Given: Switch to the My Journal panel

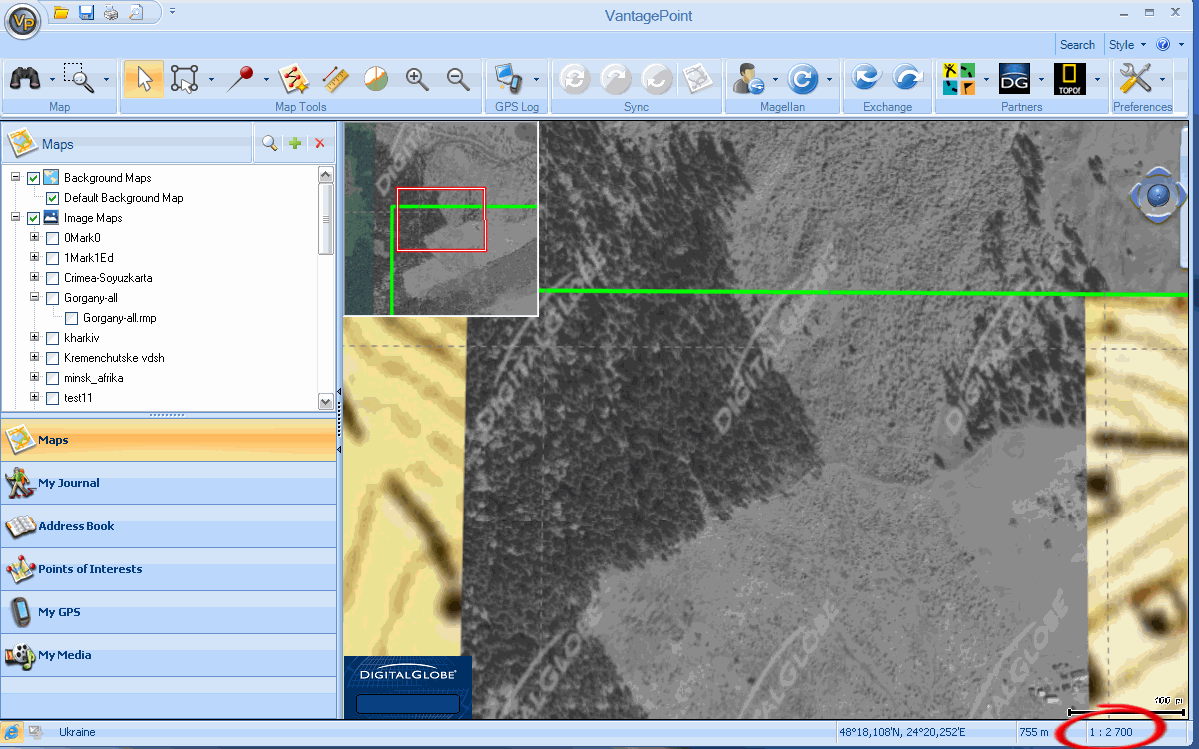Looking at the screenshot, I should [x=68, y=483].
